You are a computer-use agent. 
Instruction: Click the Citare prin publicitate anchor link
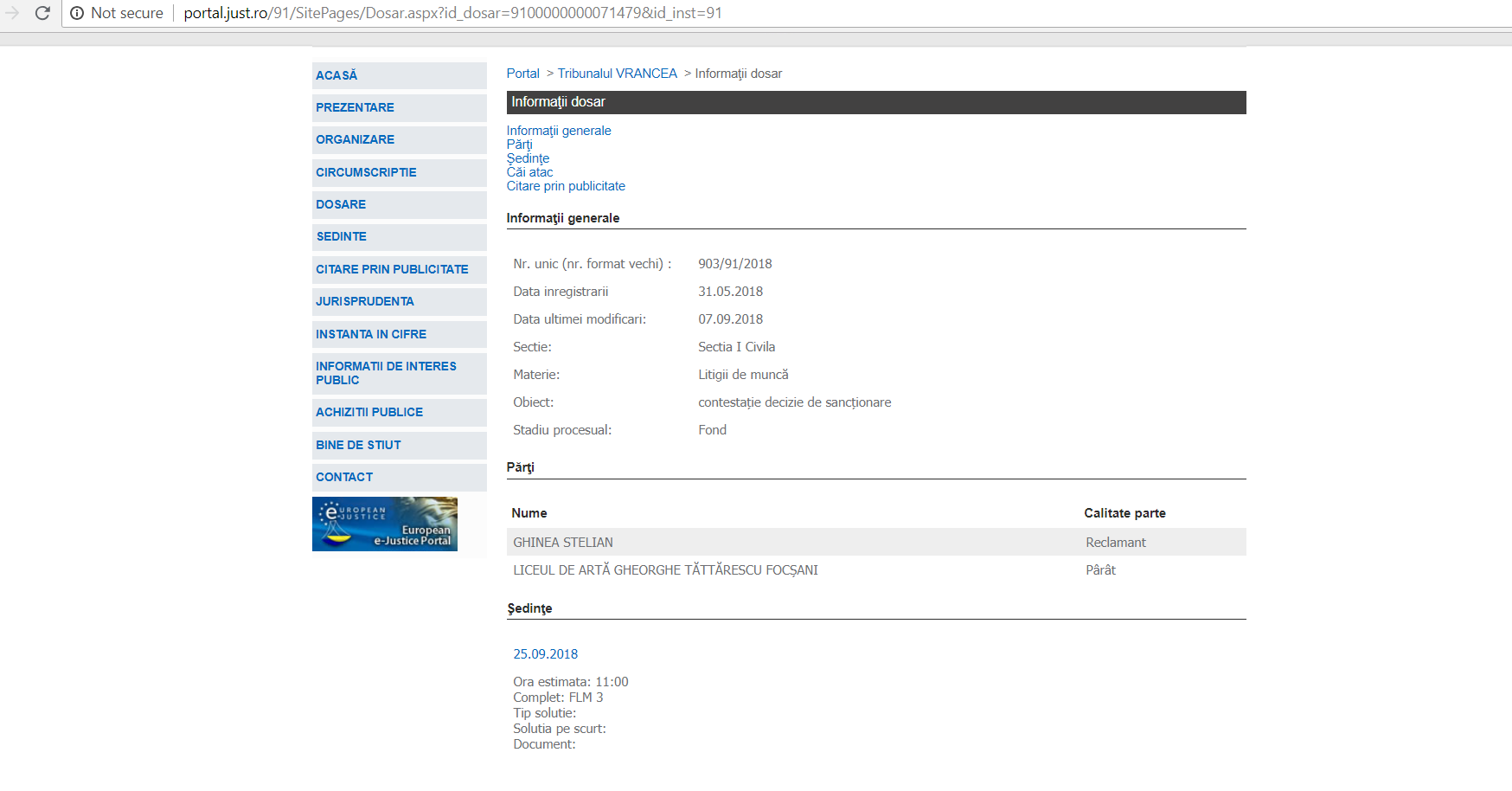click(566, 186)
